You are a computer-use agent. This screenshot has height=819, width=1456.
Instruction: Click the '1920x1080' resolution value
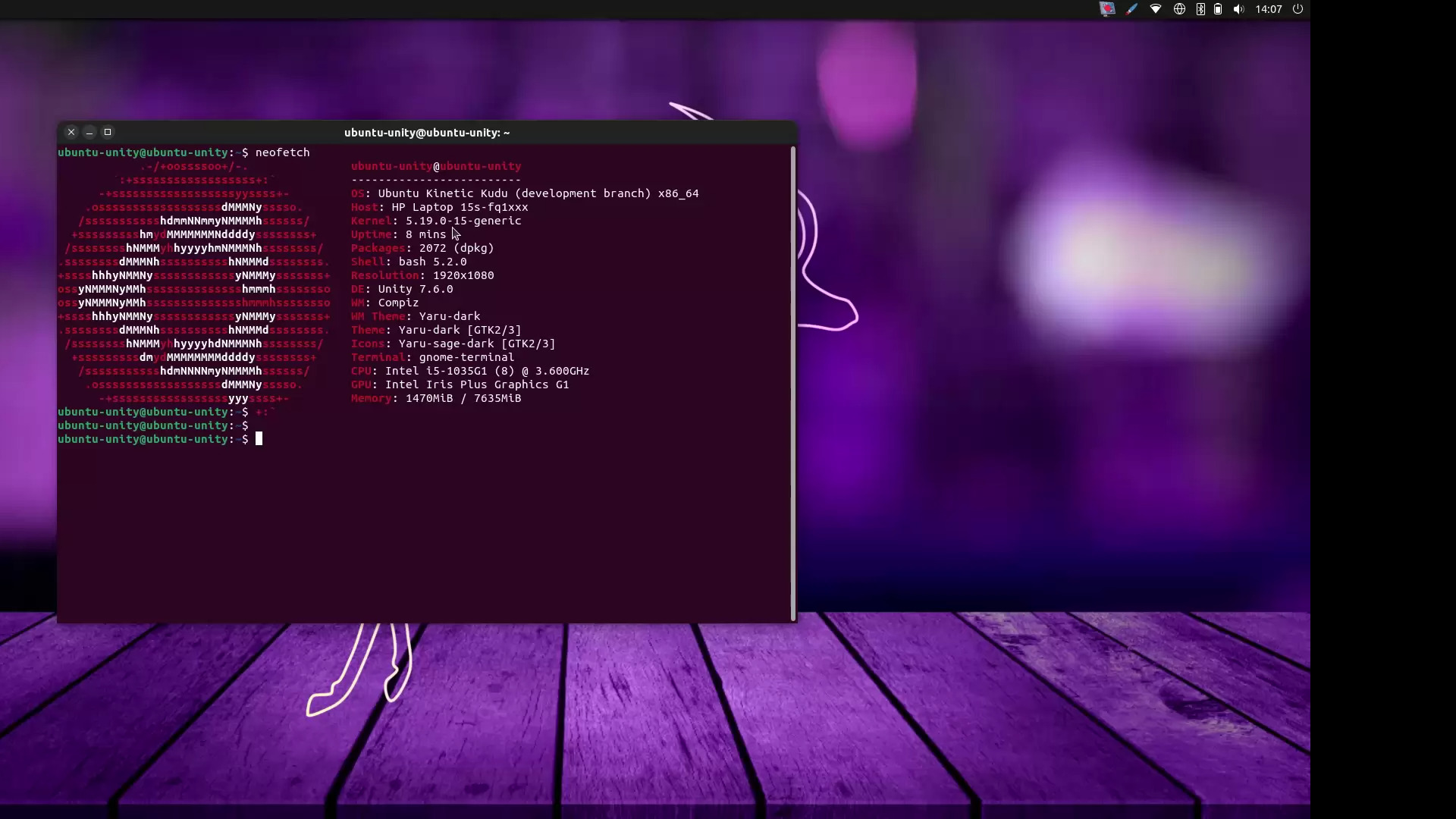point(463,275)
